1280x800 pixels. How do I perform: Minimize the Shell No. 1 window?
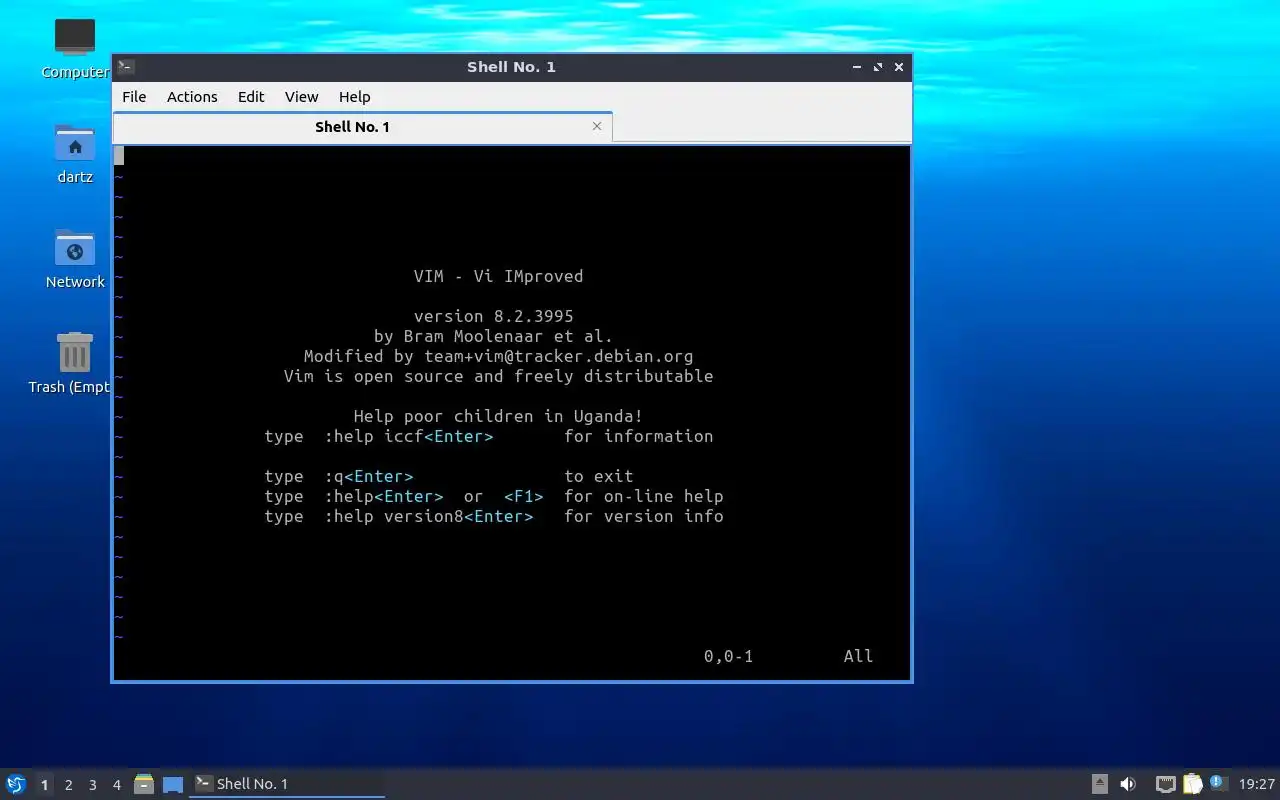coord(857,67)
